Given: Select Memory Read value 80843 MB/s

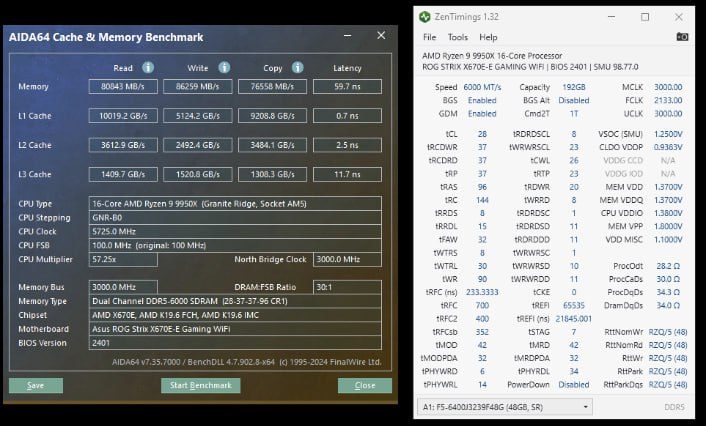Looking at the screenshot, I should tap(123, 87).
